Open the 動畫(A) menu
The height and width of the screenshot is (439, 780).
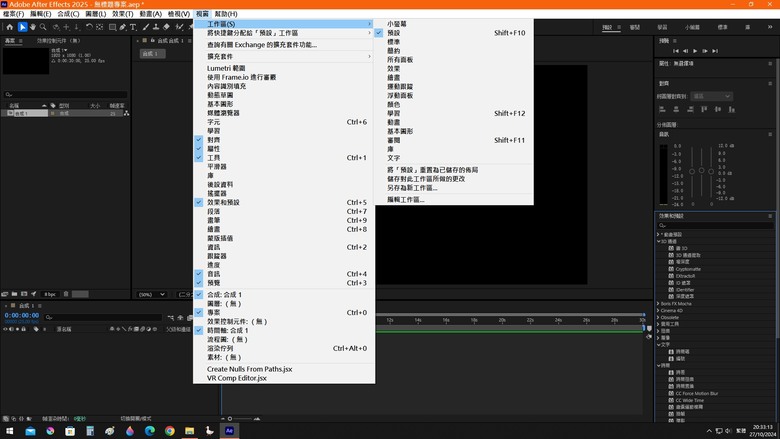click(x=150, y=14)
